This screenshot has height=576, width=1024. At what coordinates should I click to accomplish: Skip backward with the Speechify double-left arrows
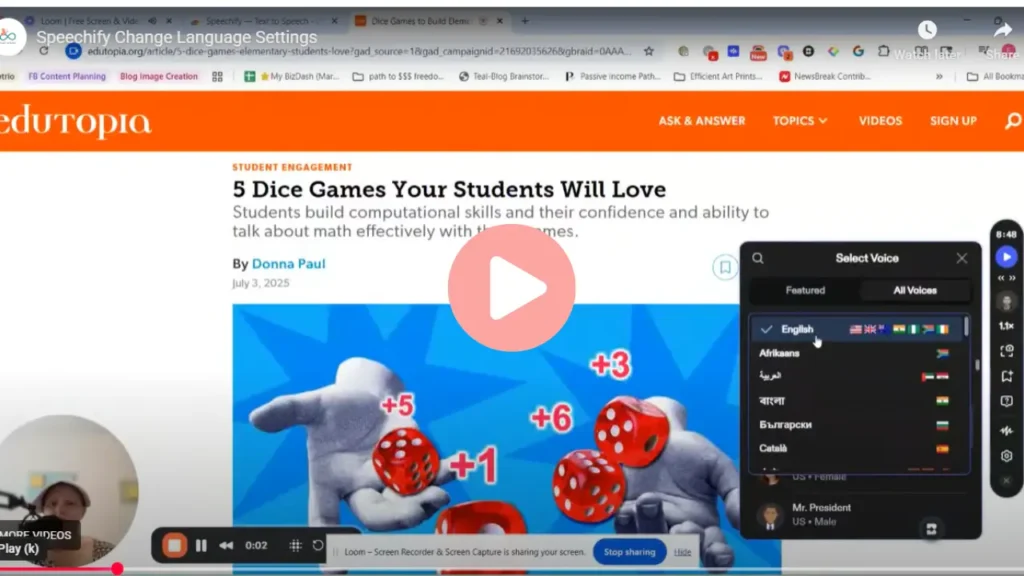(1000, 278)
